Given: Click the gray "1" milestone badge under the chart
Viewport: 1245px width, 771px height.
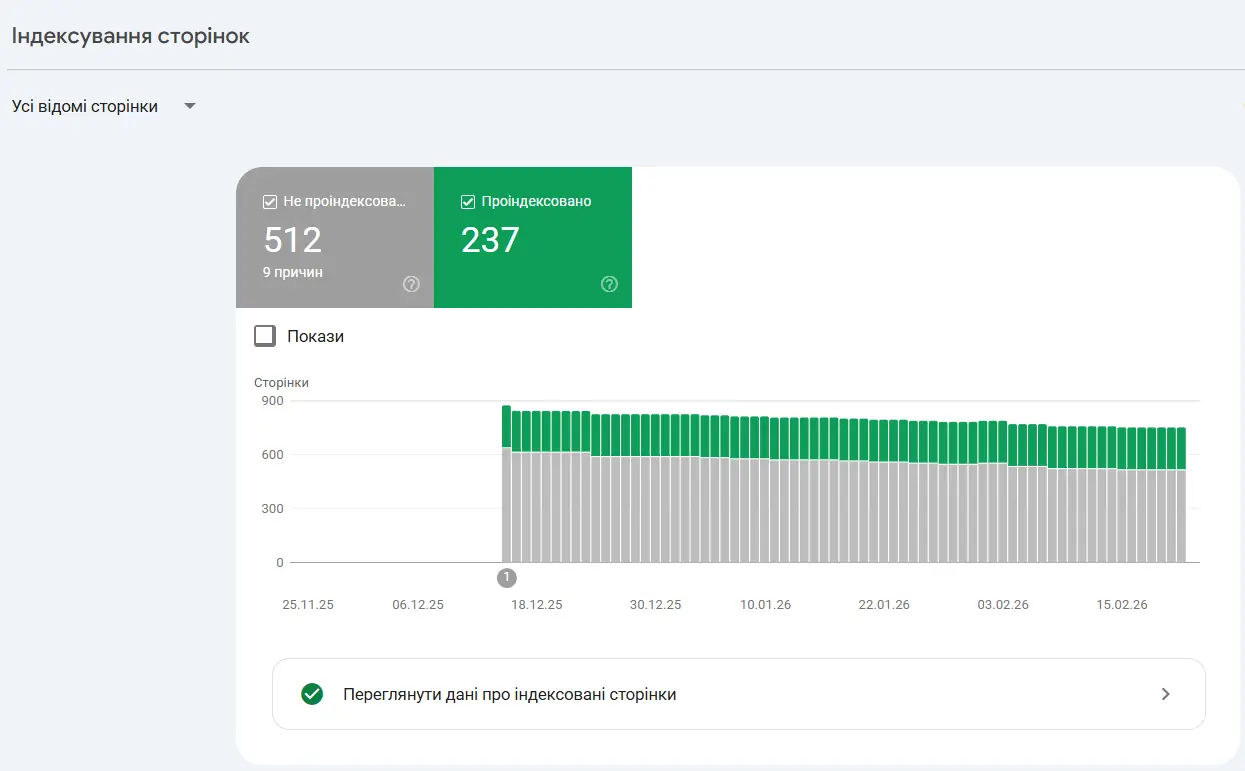Looking at the screenshot, I should [506, 577].
